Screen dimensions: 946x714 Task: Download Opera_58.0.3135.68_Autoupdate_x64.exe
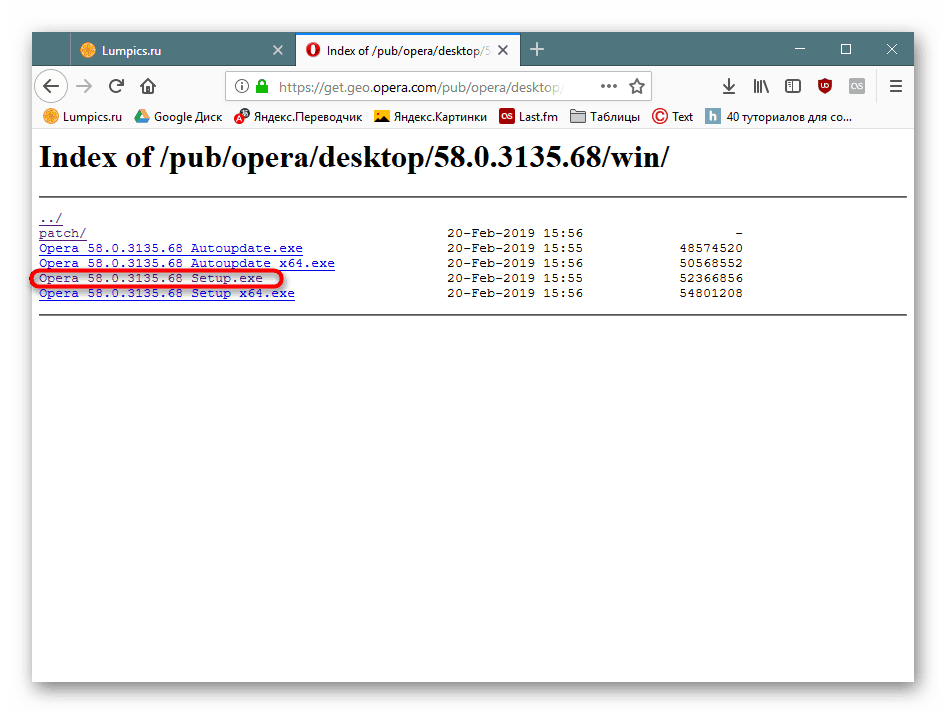tap(187, 263)
